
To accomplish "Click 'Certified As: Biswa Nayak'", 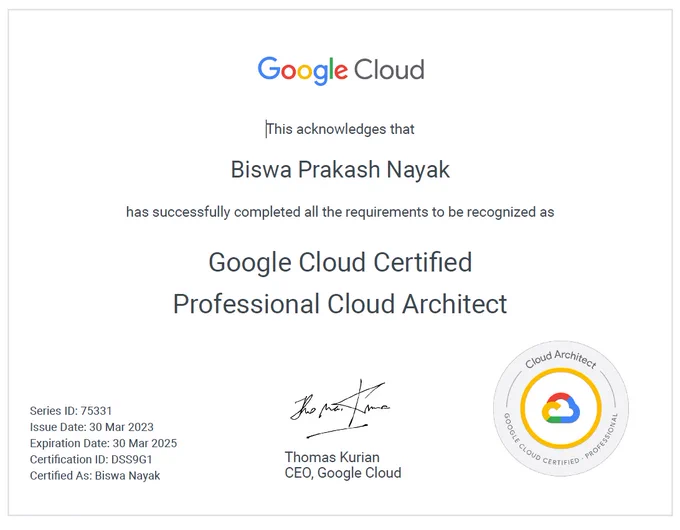I will click(95, 476).
